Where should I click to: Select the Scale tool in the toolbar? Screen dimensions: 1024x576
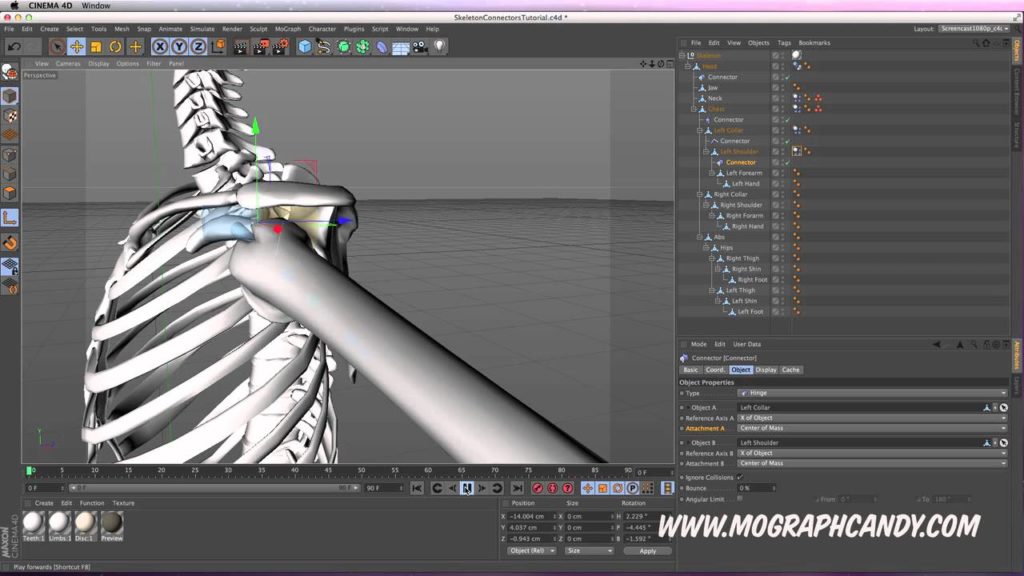click(x=96, y=47)
